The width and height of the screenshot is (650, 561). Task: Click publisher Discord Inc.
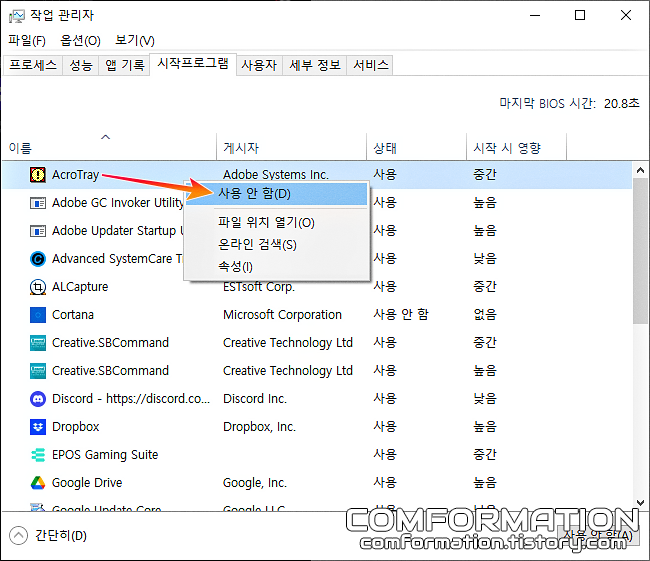(x=255, y=399)
